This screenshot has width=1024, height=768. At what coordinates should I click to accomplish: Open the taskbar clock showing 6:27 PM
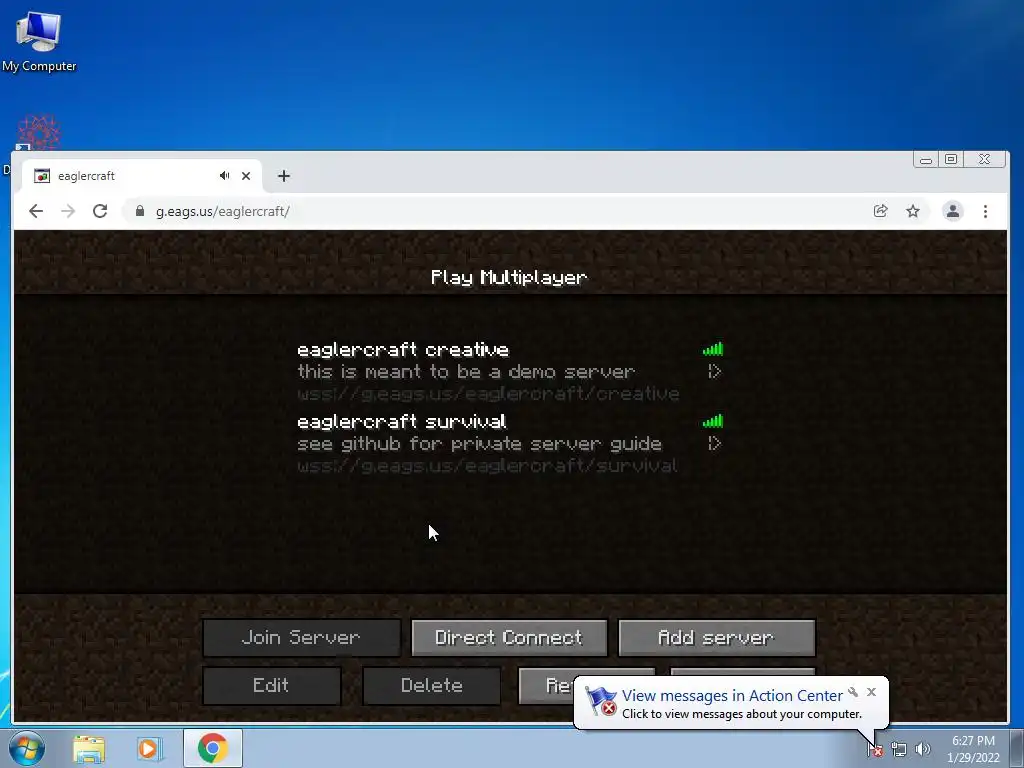pyautogui.click(x=973, y=749)
